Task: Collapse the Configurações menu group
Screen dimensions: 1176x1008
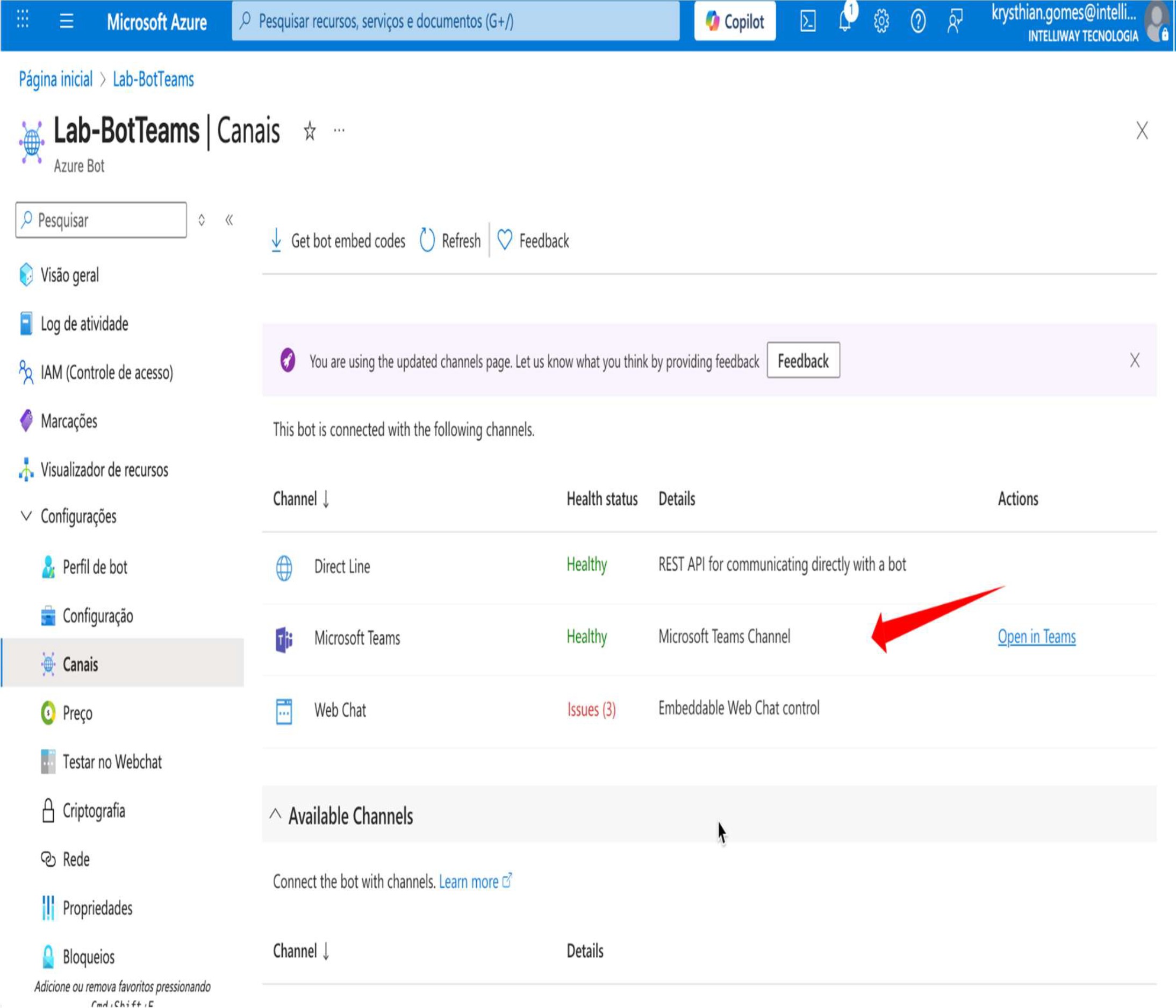Action: coord(26,516)
